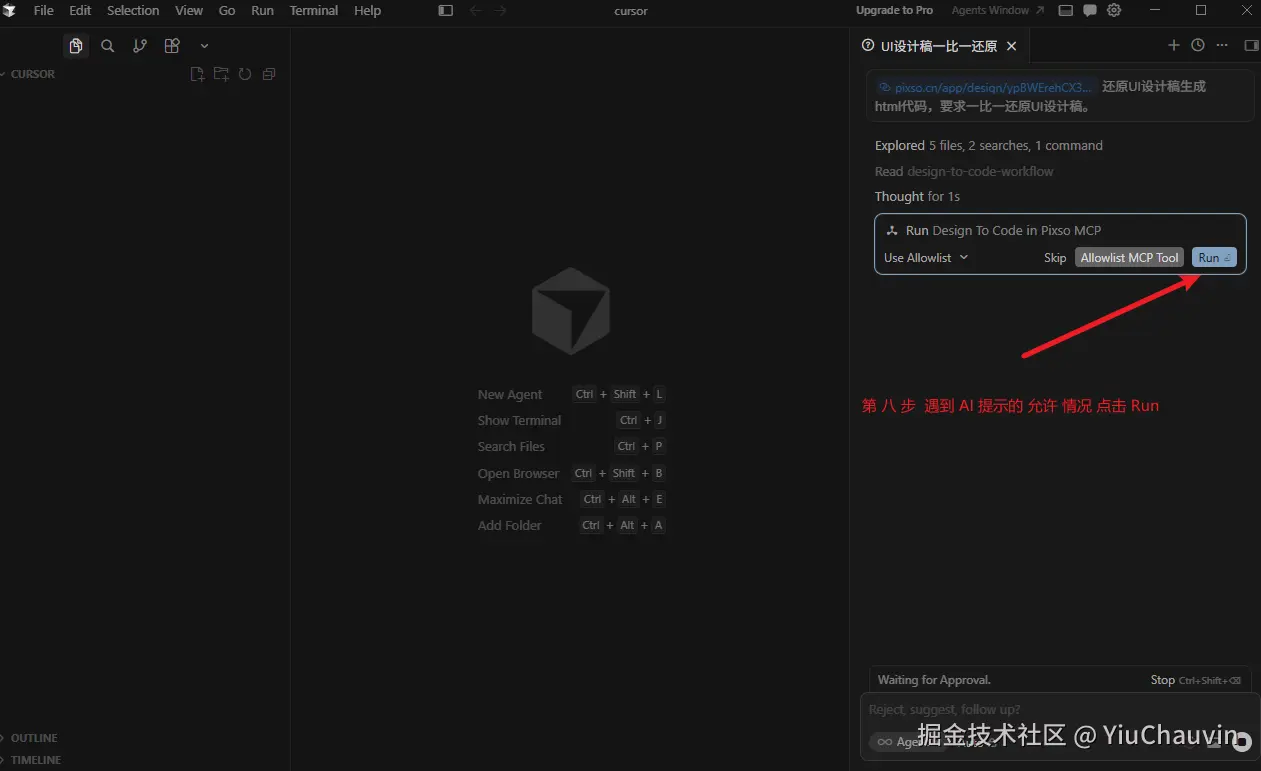Go forward with the right arrow

coord(501,10)
